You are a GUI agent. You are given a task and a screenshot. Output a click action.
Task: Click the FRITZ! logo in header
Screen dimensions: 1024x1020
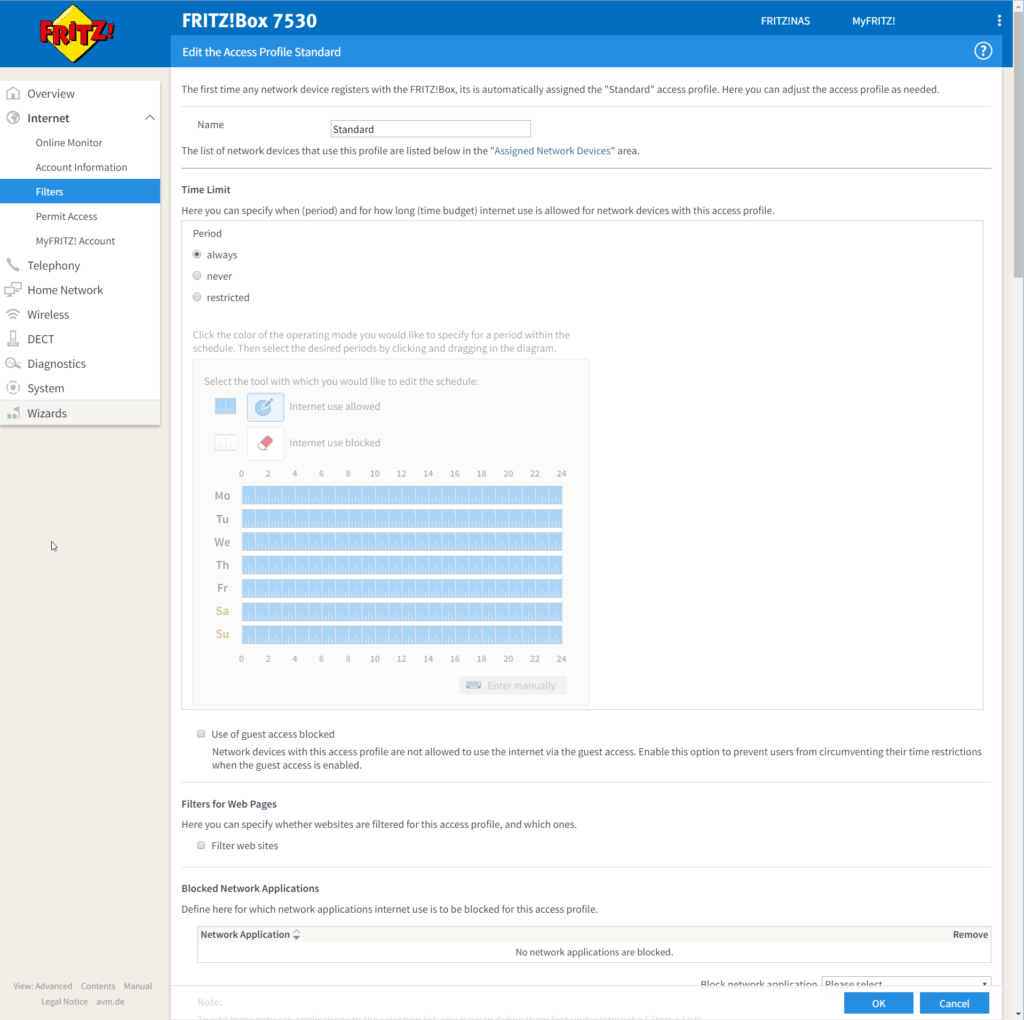pyautogui.click(x=76, y=33)
